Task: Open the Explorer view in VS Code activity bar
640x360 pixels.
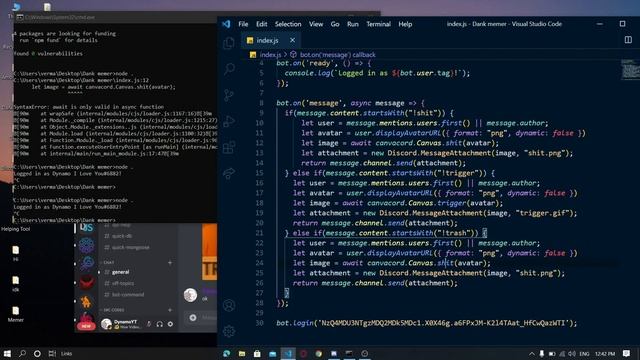Action: pyautogui.click(x=229, y=43)
